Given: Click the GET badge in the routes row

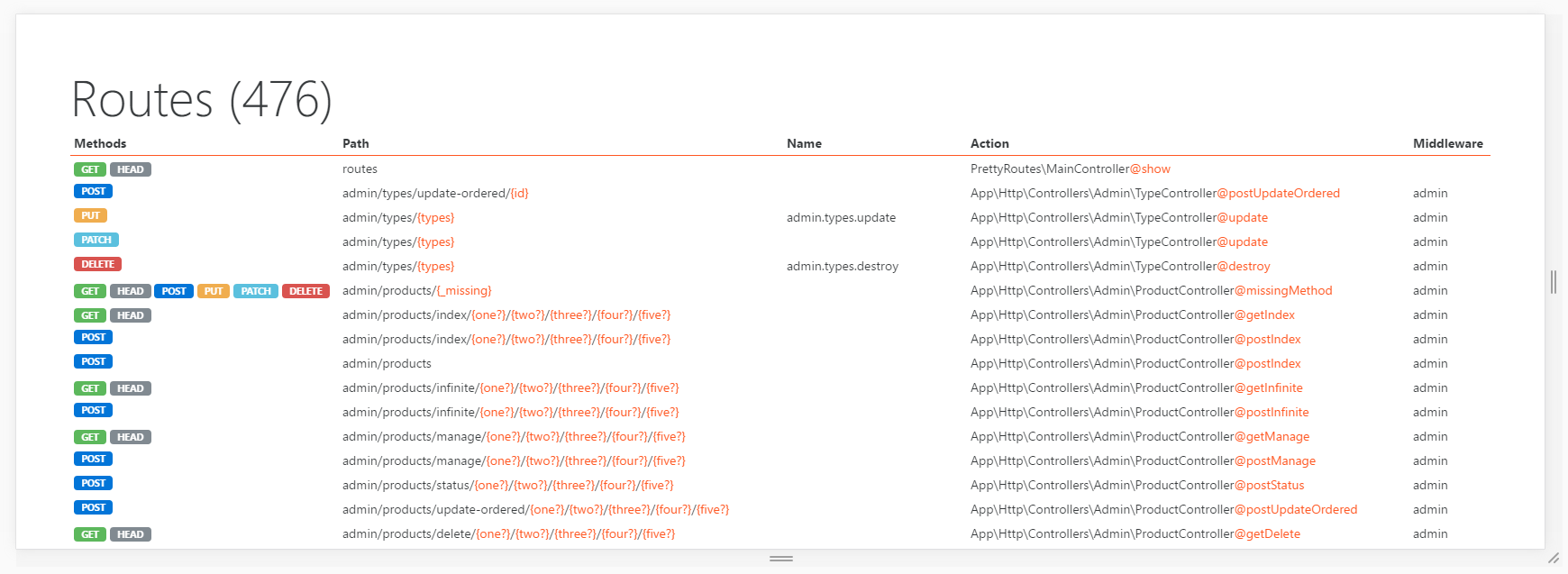Looking at the screenshot, I should (90, 169).
